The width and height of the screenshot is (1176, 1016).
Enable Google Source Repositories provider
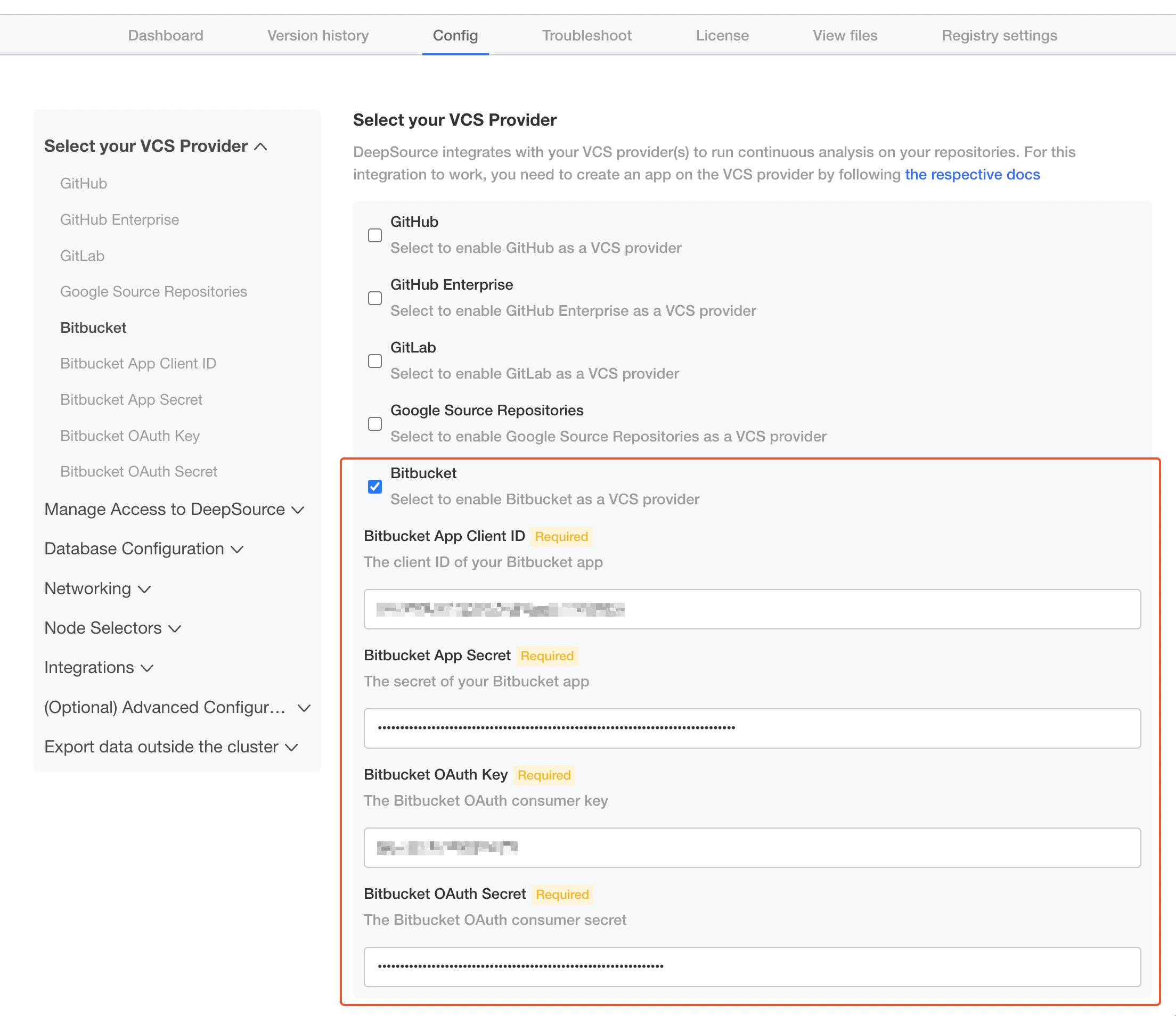click(374, 423)
